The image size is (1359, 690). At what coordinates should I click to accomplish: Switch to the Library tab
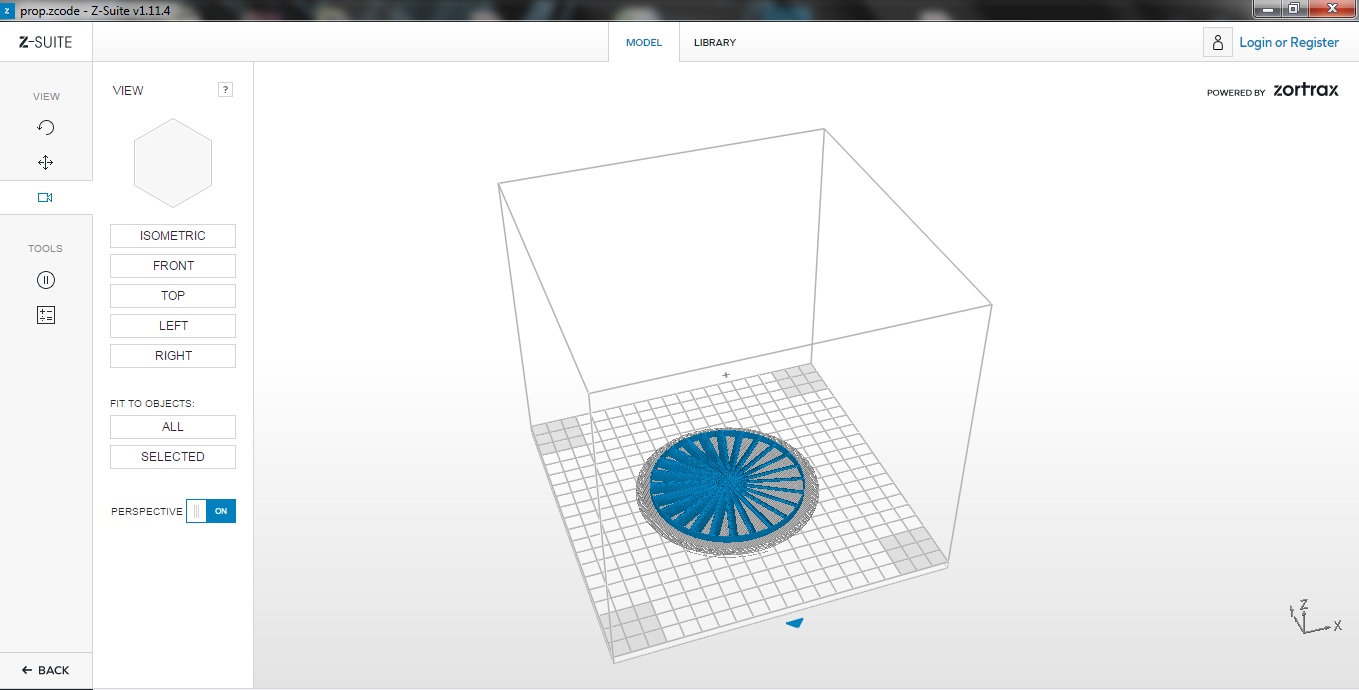coord(715,42)
